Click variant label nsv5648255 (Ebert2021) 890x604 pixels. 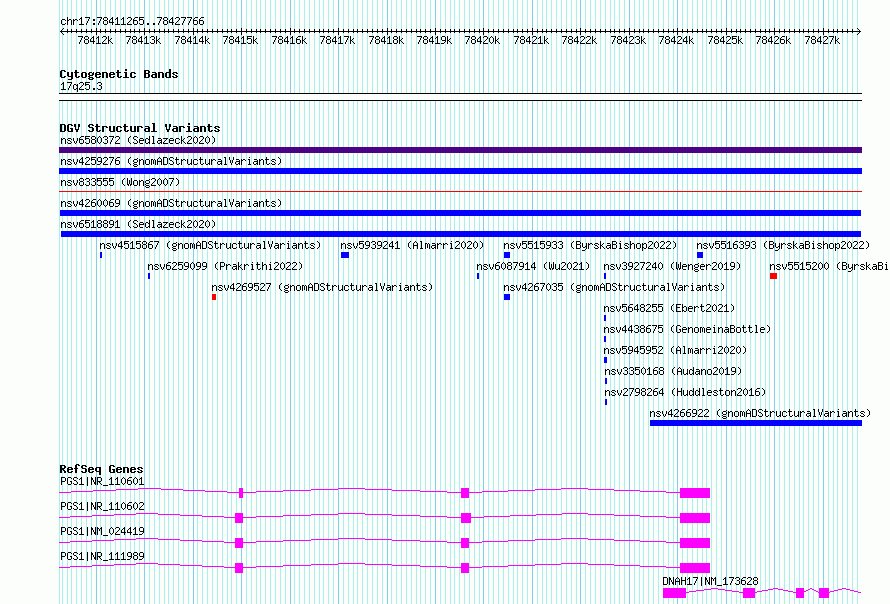coord(669,308)
